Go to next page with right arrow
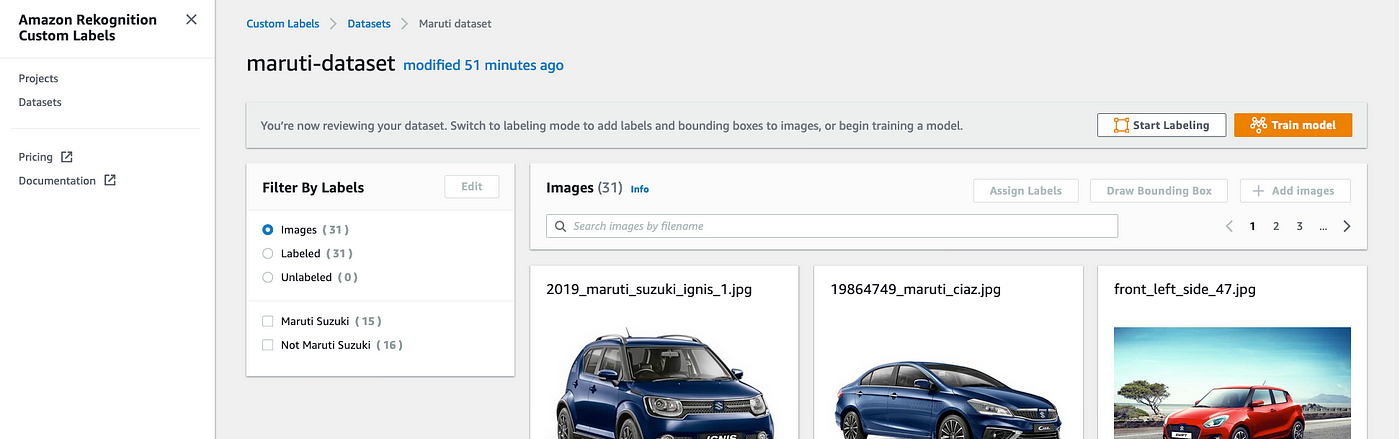 click(x=1347, y=226)
